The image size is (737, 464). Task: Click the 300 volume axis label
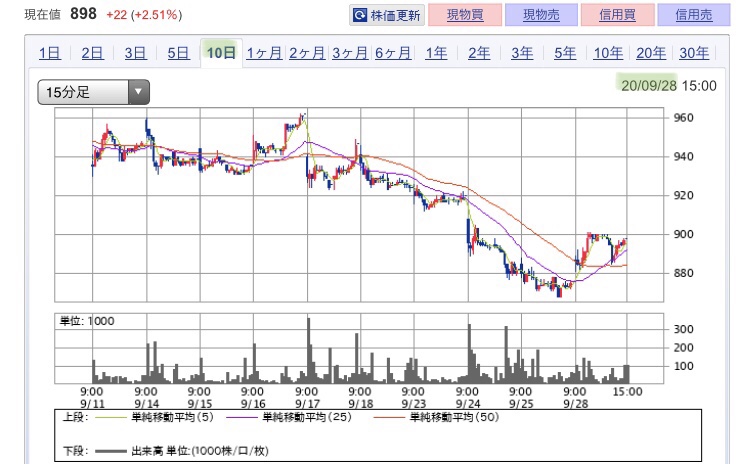[683, 329]
